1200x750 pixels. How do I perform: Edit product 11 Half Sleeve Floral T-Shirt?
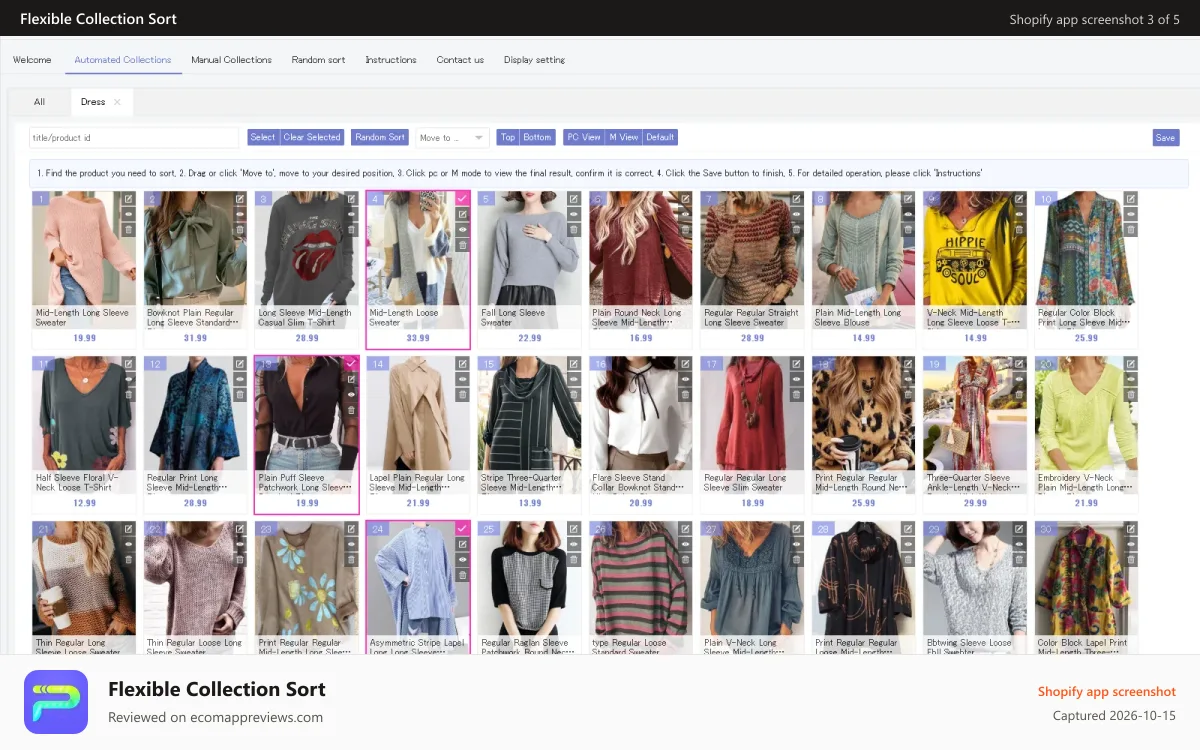[128, 364]
